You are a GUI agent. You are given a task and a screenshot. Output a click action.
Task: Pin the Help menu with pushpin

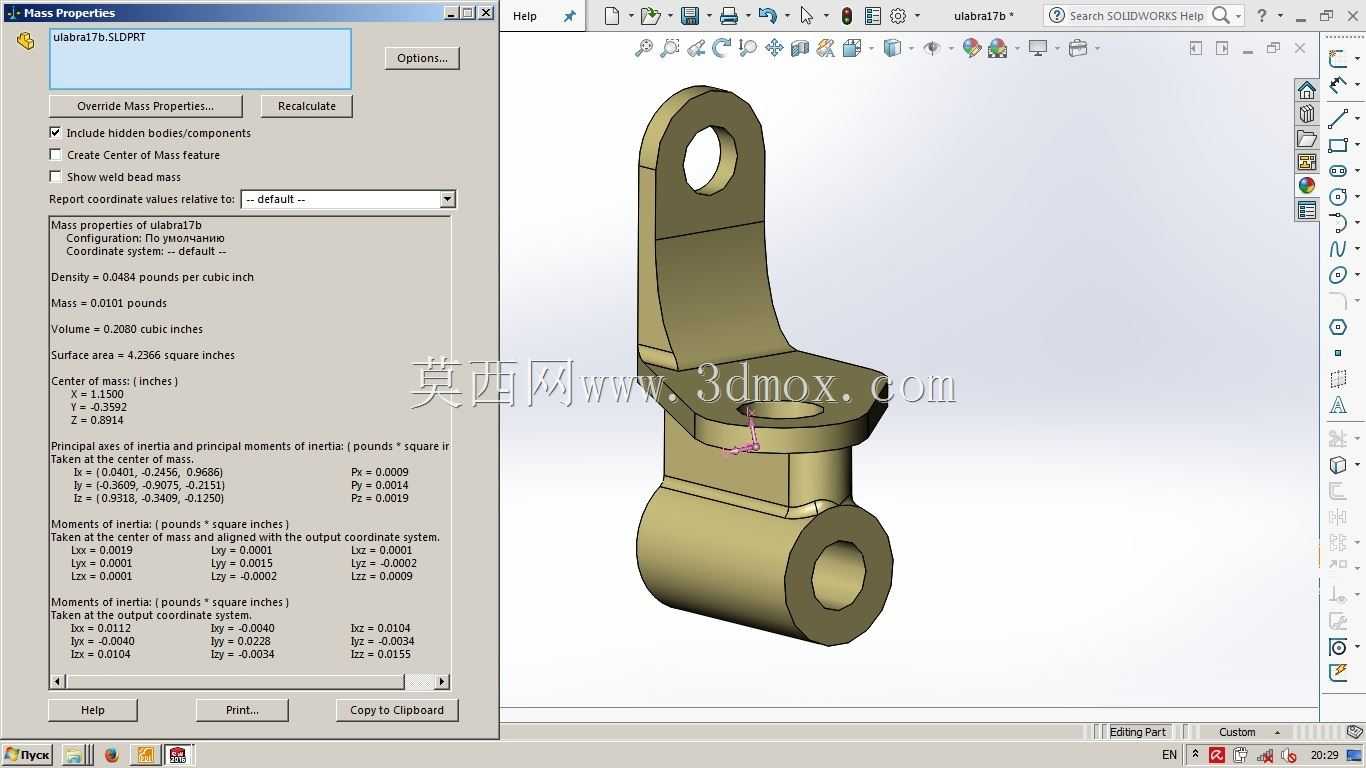tap(570, 16)
